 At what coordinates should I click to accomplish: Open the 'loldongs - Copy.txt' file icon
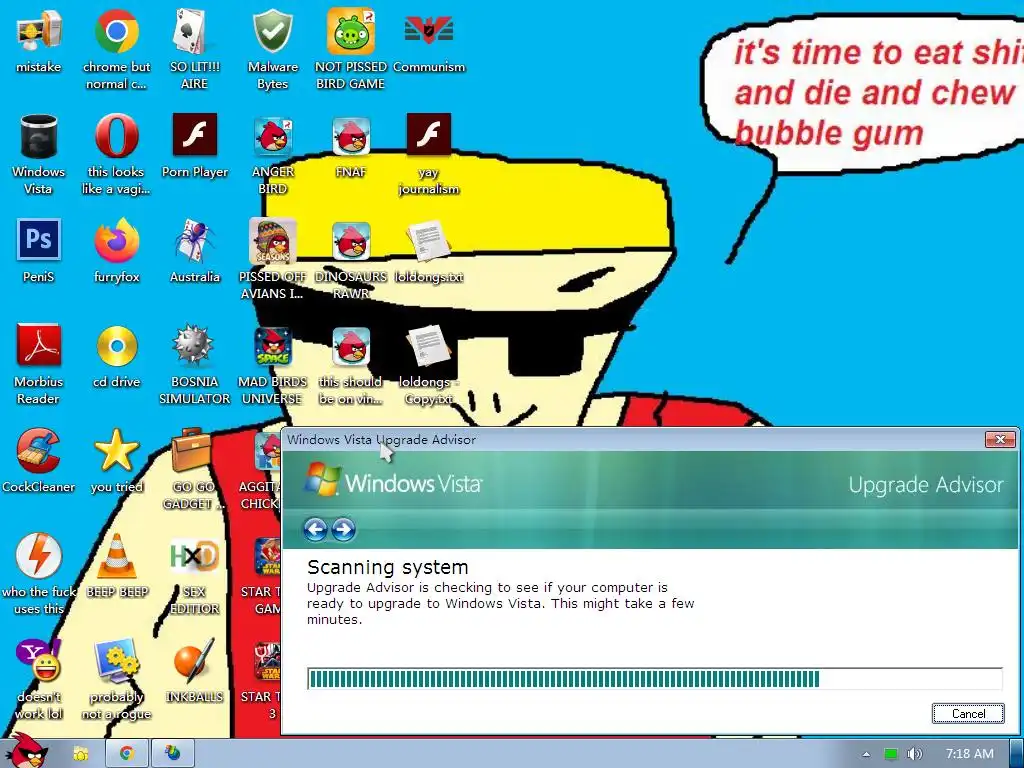[428, 346]
